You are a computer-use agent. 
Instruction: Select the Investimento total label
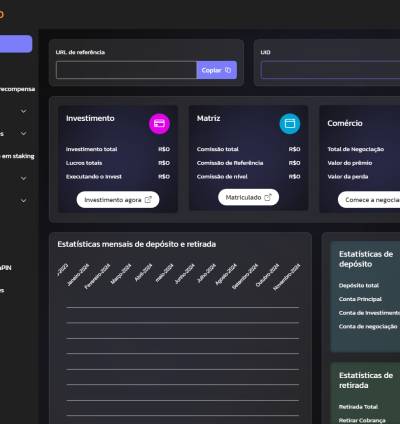tap(91, 149)
